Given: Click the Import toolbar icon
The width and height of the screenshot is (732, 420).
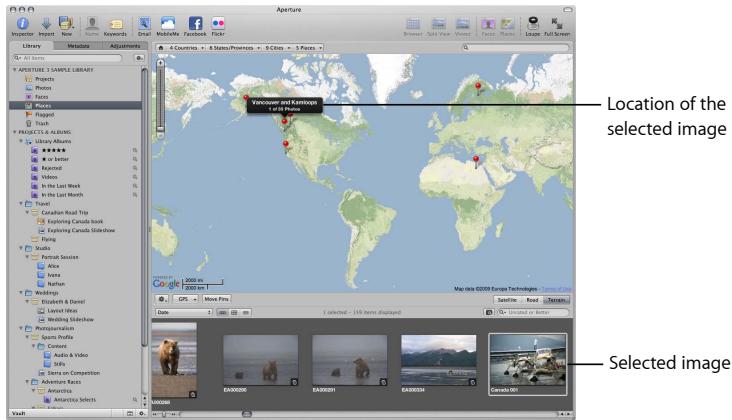Looking at the screenshot, I should tap(46, 23).
